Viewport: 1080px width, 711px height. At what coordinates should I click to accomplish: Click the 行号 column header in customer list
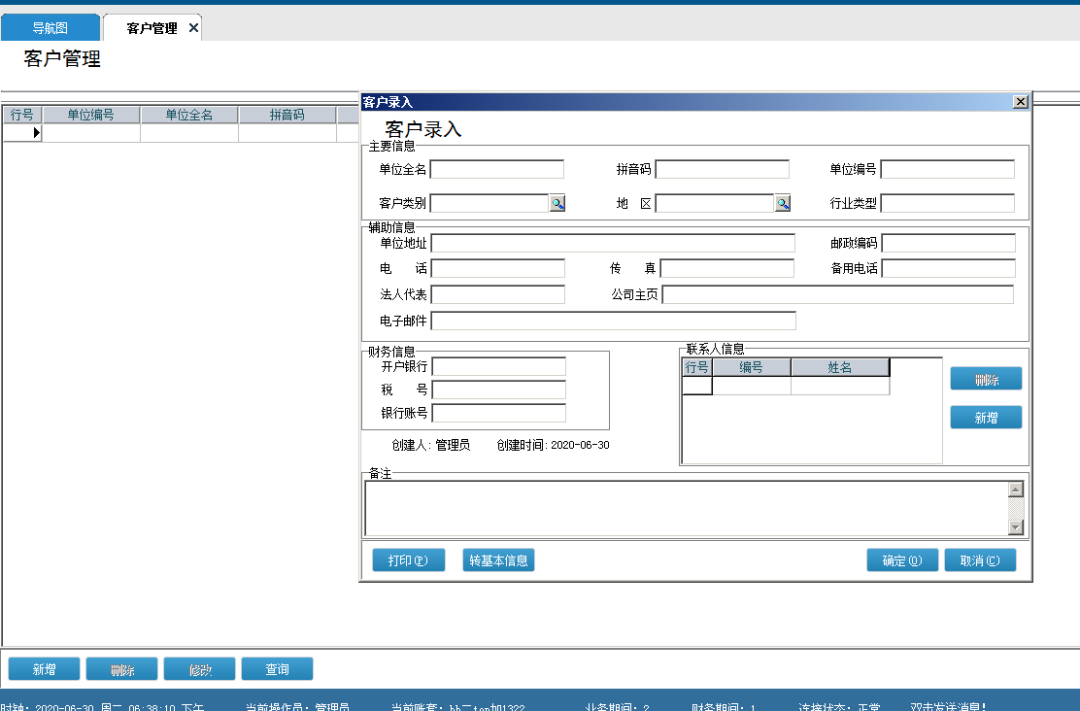pyautogui.click(x=22, y=115)
